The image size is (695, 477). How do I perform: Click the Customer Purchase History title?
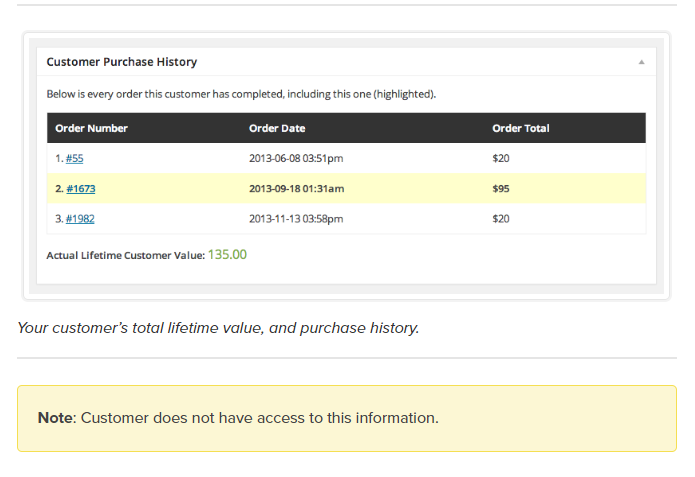[122, 62]
